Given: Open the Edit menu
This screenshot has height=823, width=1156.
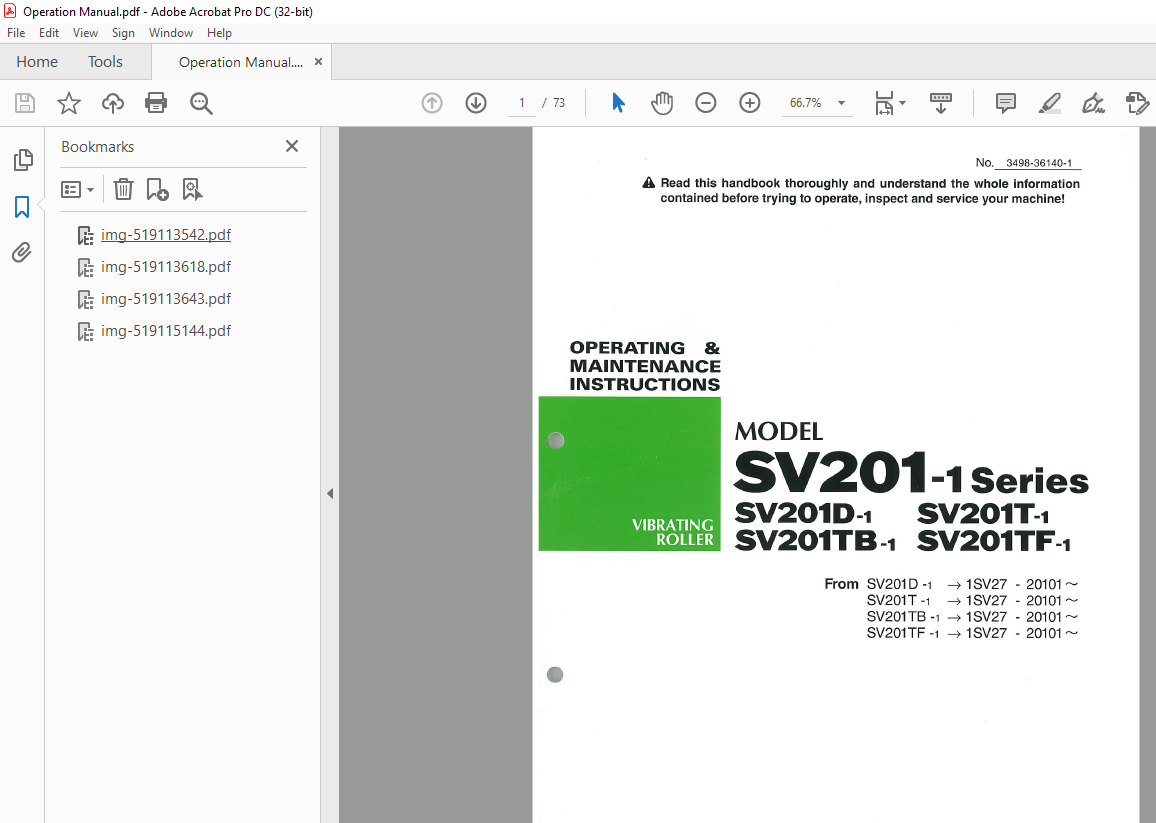Looking at the screenshot, I should click(x=49, y=32).
